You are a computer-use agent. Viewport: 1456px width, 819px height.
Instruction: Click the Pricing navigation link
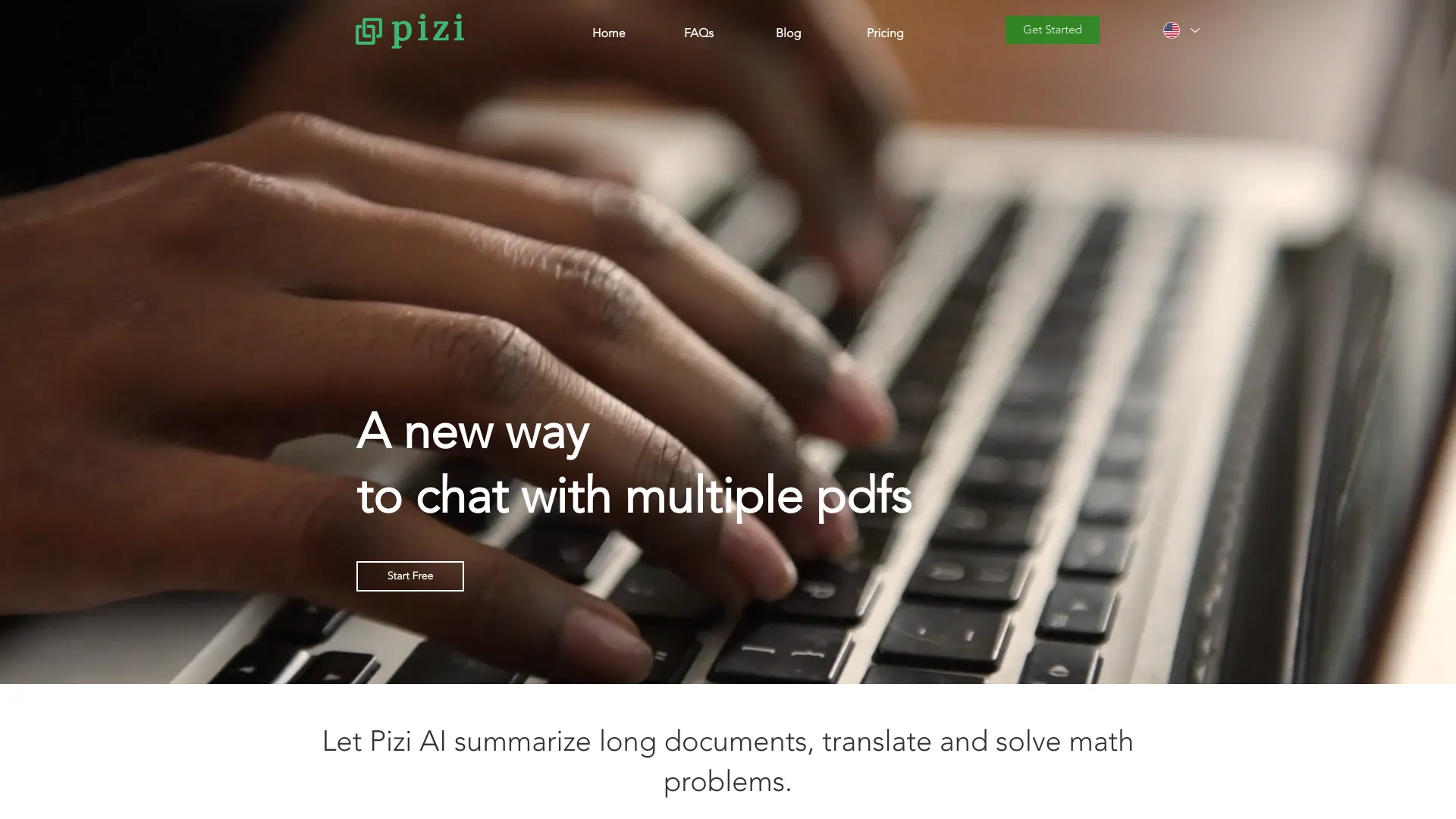(885, 33)
